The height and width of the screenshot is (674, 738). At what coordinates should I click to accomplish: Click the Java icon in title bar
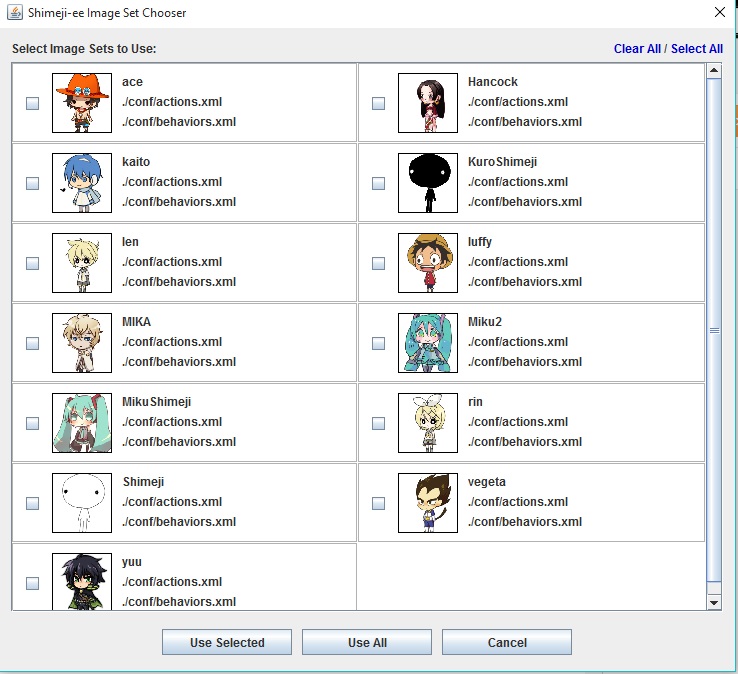pyautogui.click(x=15, y=12)
